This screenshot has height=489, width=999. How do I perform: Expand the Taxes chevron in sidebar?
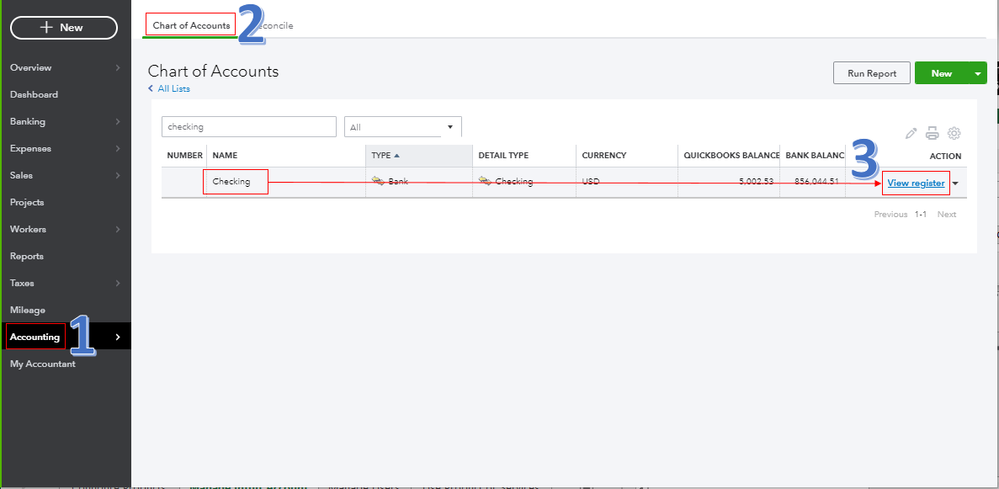(118, 283)
